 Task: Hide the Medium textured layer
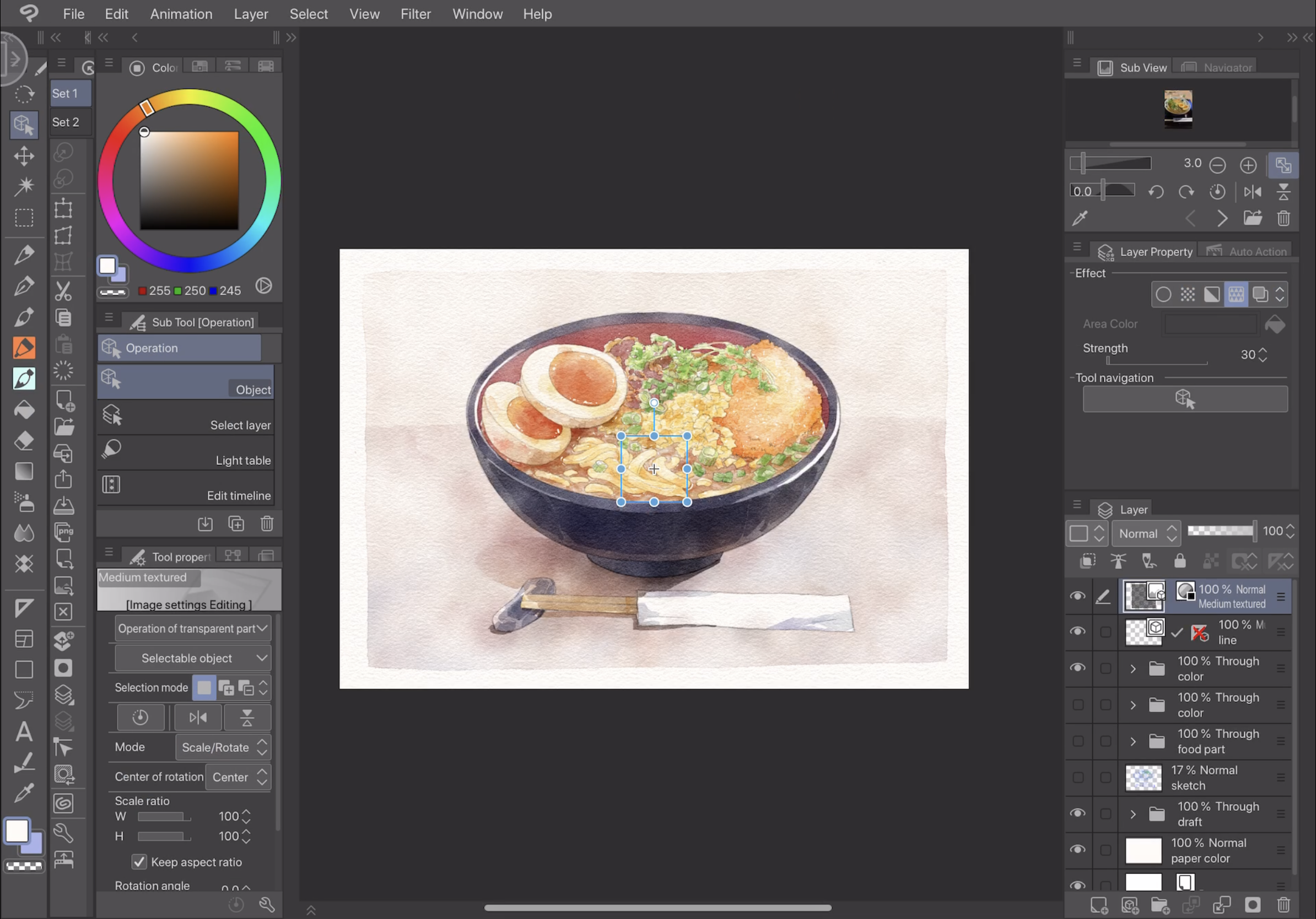tap(1078, 596)
